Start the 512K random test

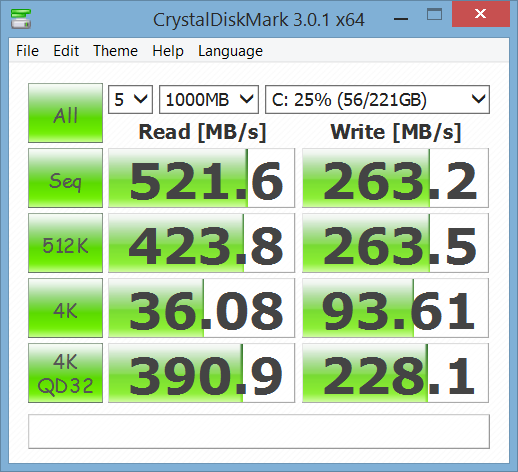tap(65, 243)
